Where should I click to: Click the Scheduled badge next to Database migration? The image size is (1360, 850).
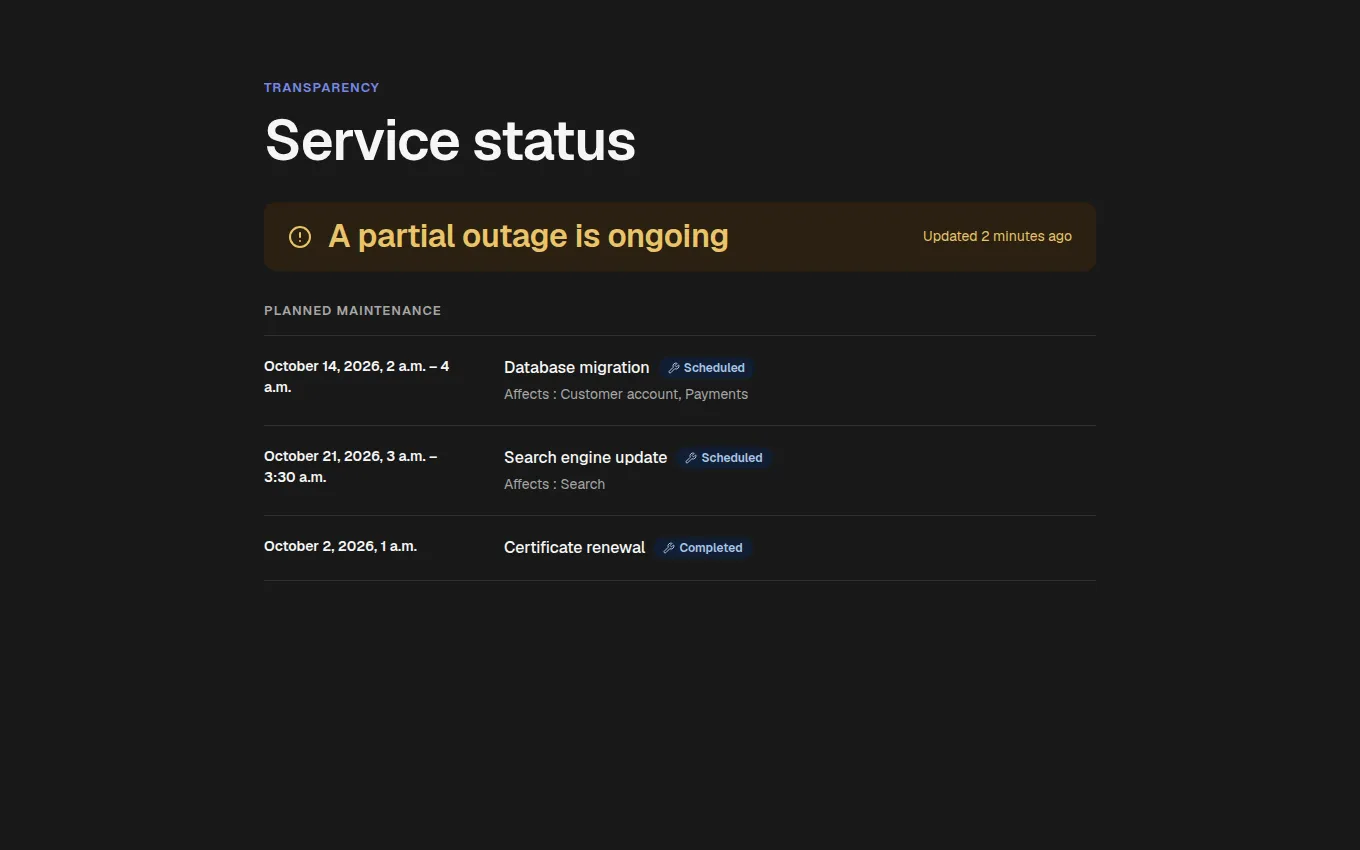pyautogui.click(x=707, y=368)
